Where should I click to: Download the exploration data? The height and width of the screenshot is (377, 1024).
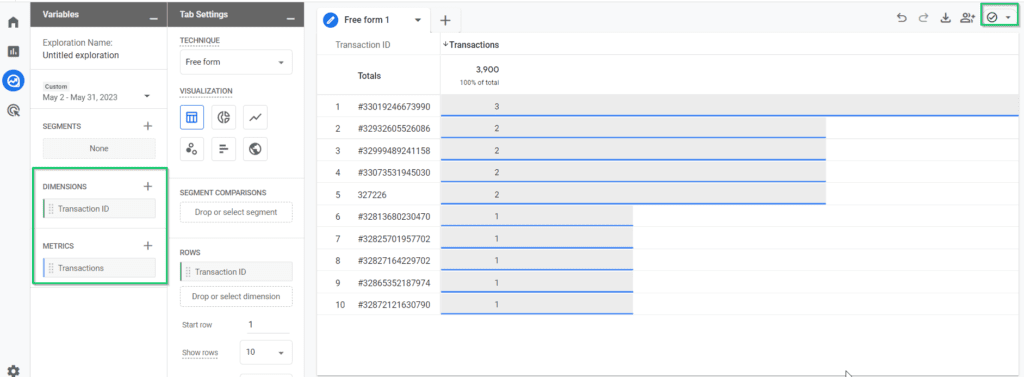coord(945,18)
